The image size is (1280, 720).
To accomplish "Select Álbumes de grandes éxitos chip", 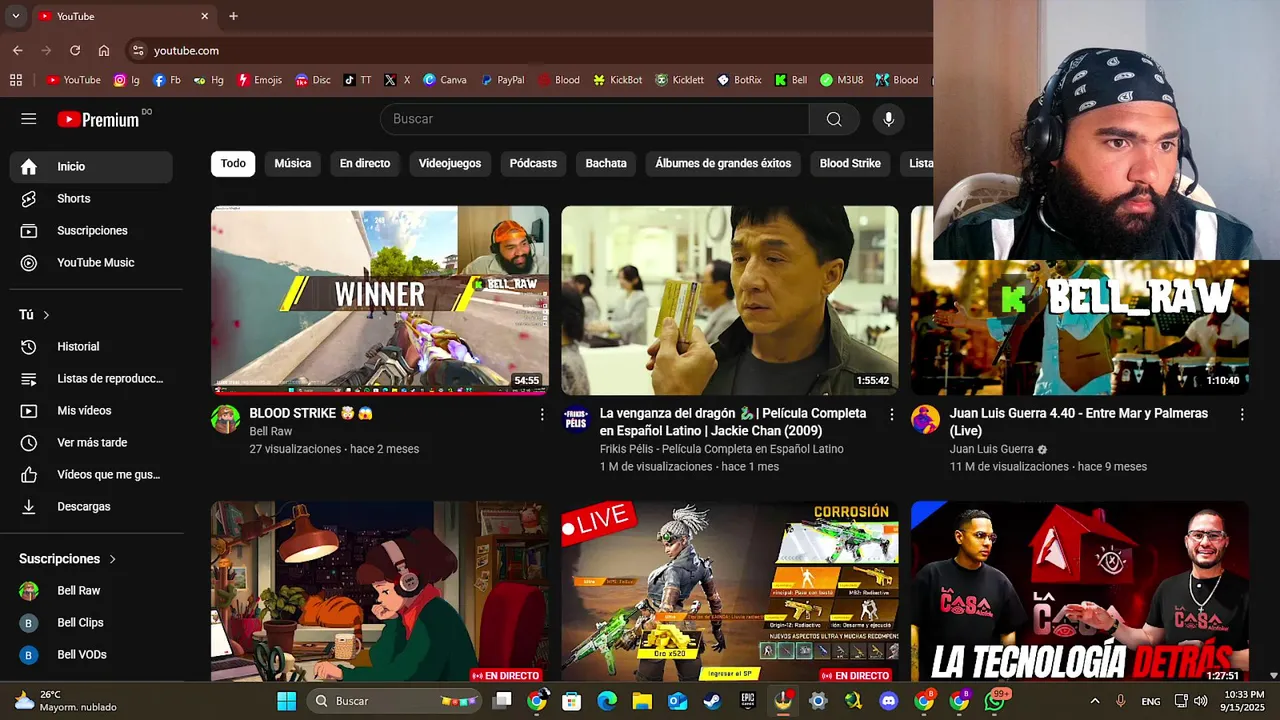I will (723, 164).
